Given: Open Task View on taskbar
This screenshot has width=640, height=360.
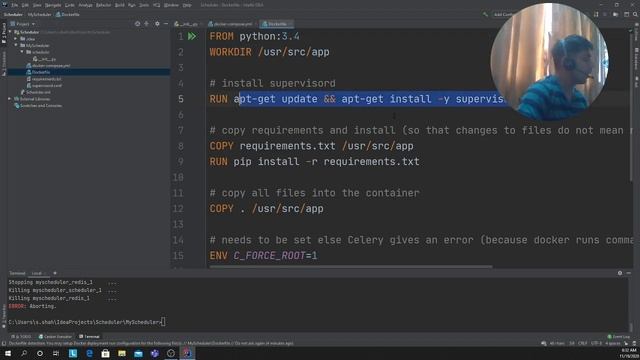Looking at the screenshot, I should [x=56, y=353].
